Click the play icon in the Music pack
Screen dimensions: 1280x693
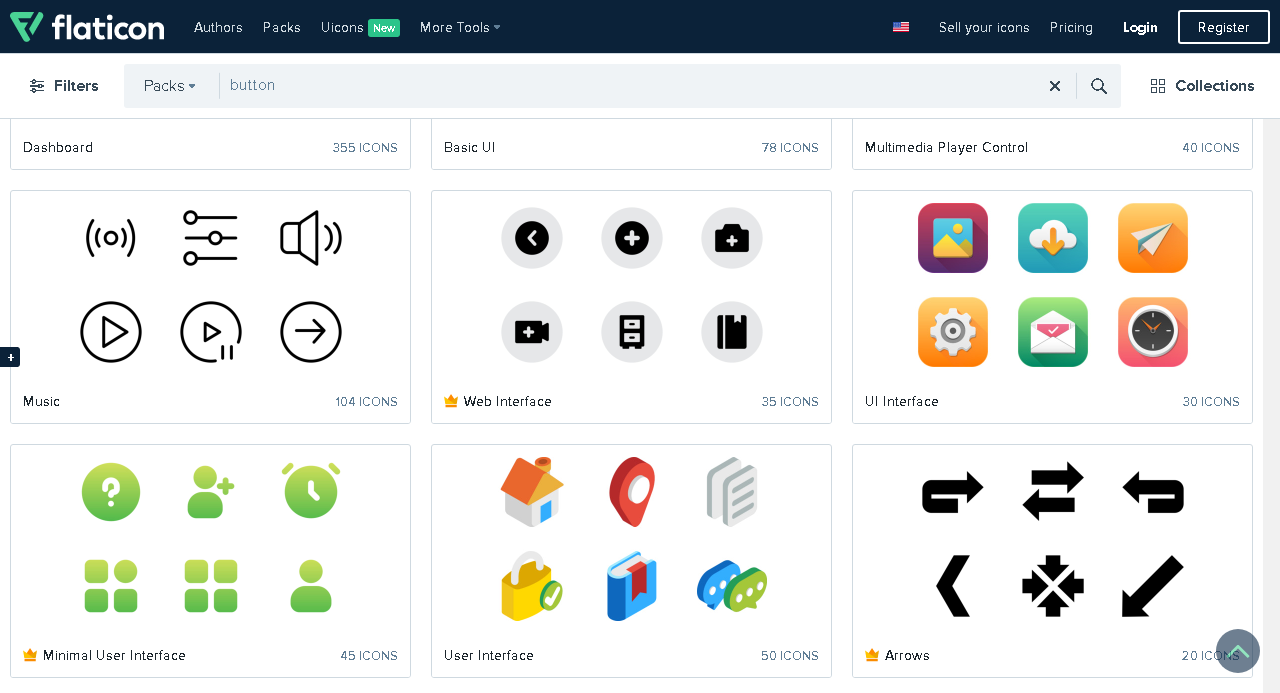111,332
